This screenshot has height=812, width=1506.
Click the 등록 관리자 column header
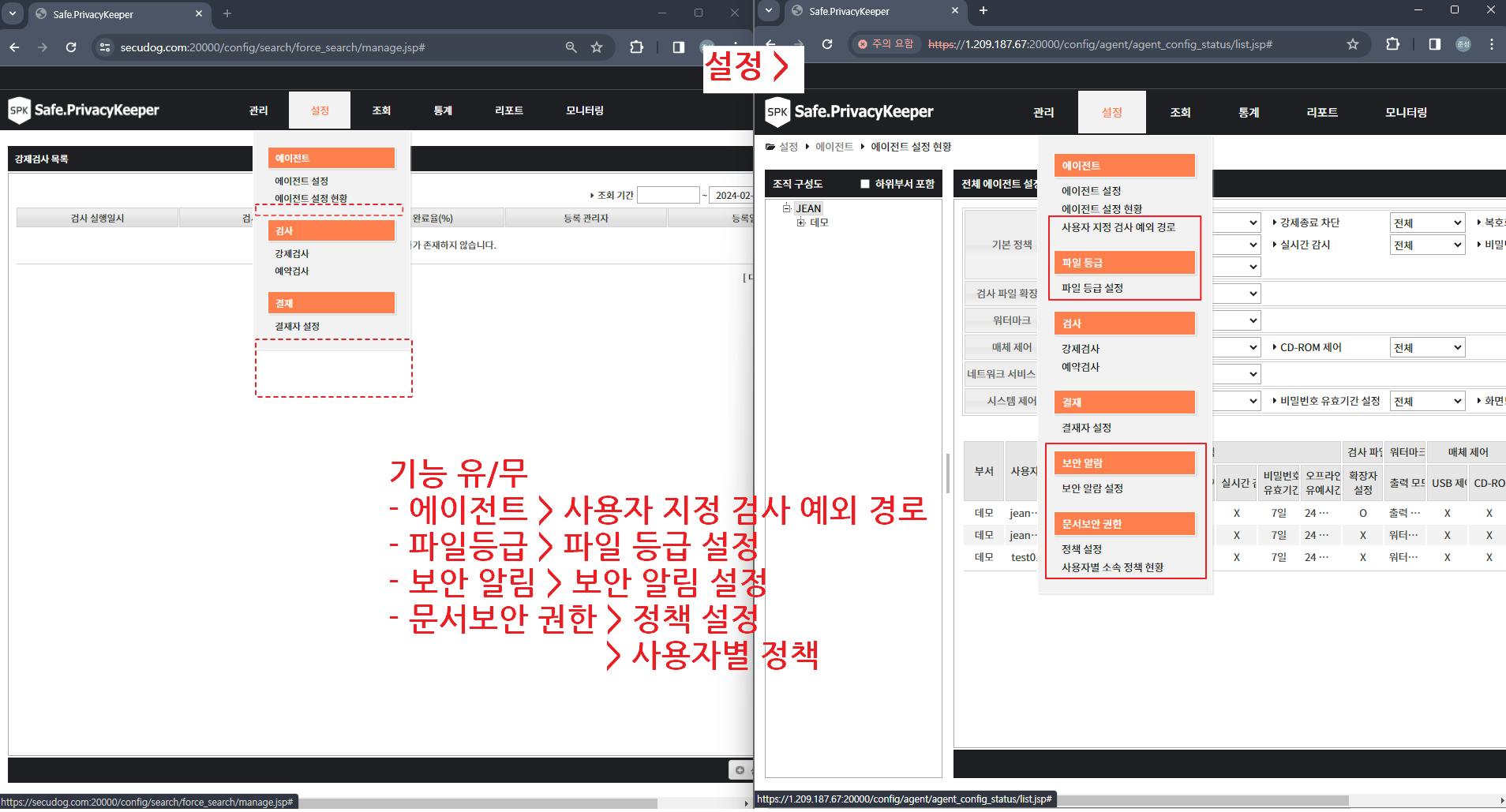coord(586,219)
